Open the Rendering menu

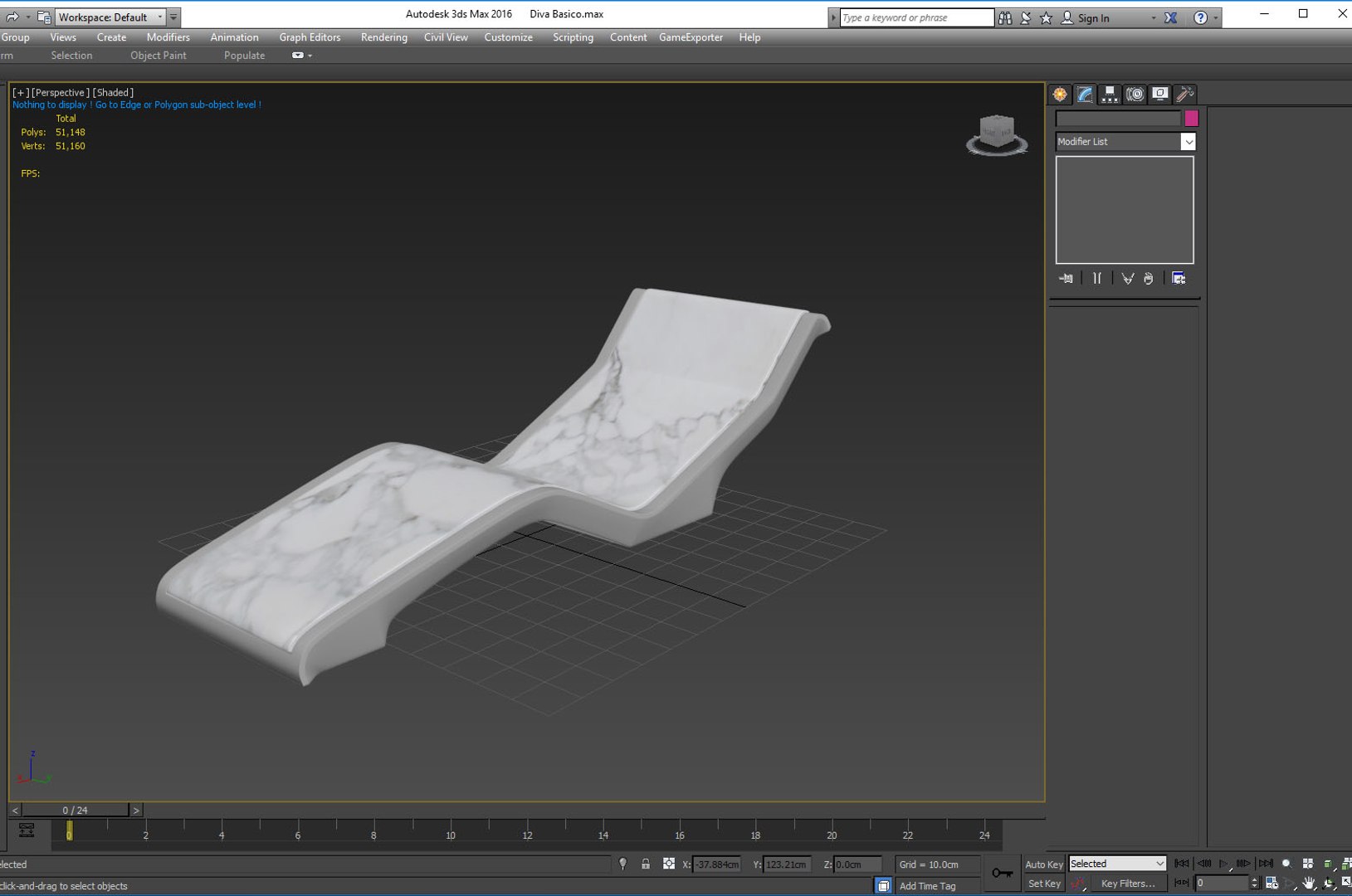tap(383, 37)
